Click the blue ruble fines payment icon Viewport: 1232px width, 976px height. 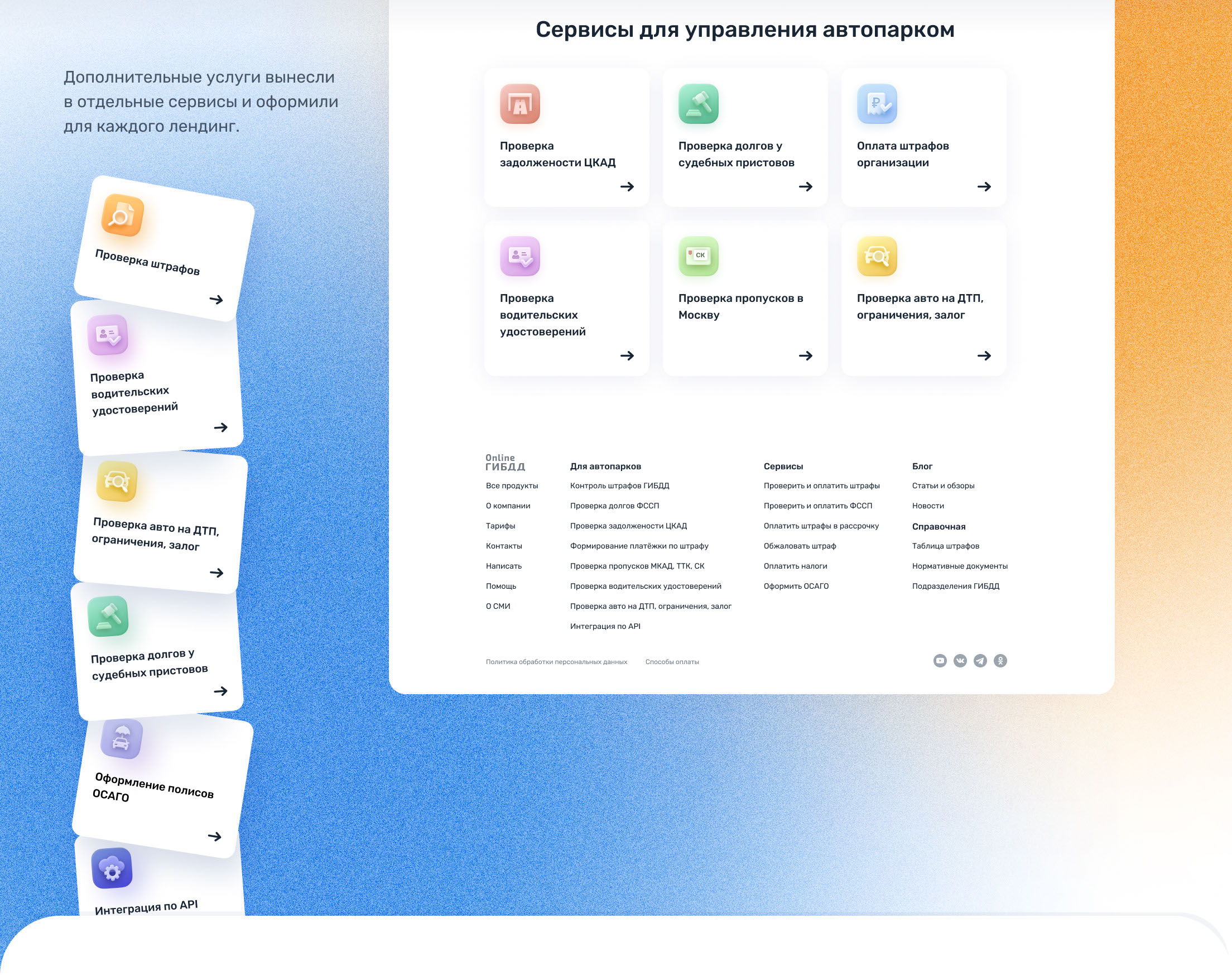tap(877, 104)
